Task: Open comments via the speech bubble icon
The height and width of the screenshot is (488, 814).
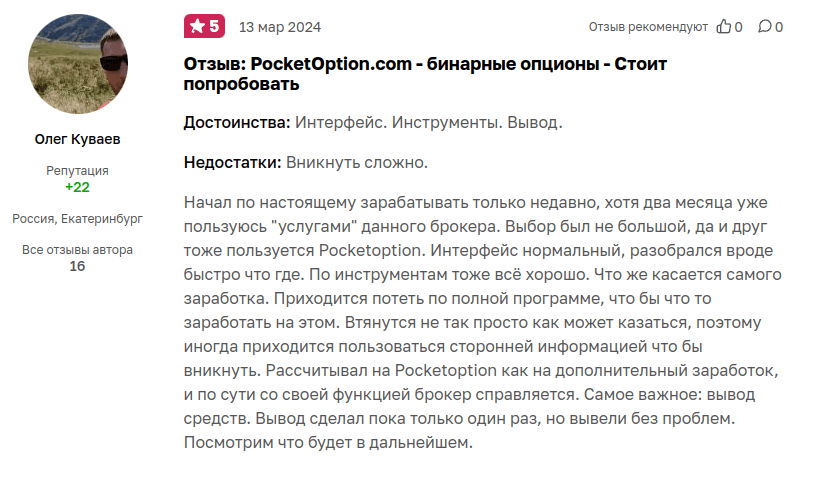Action: point(764,27)
